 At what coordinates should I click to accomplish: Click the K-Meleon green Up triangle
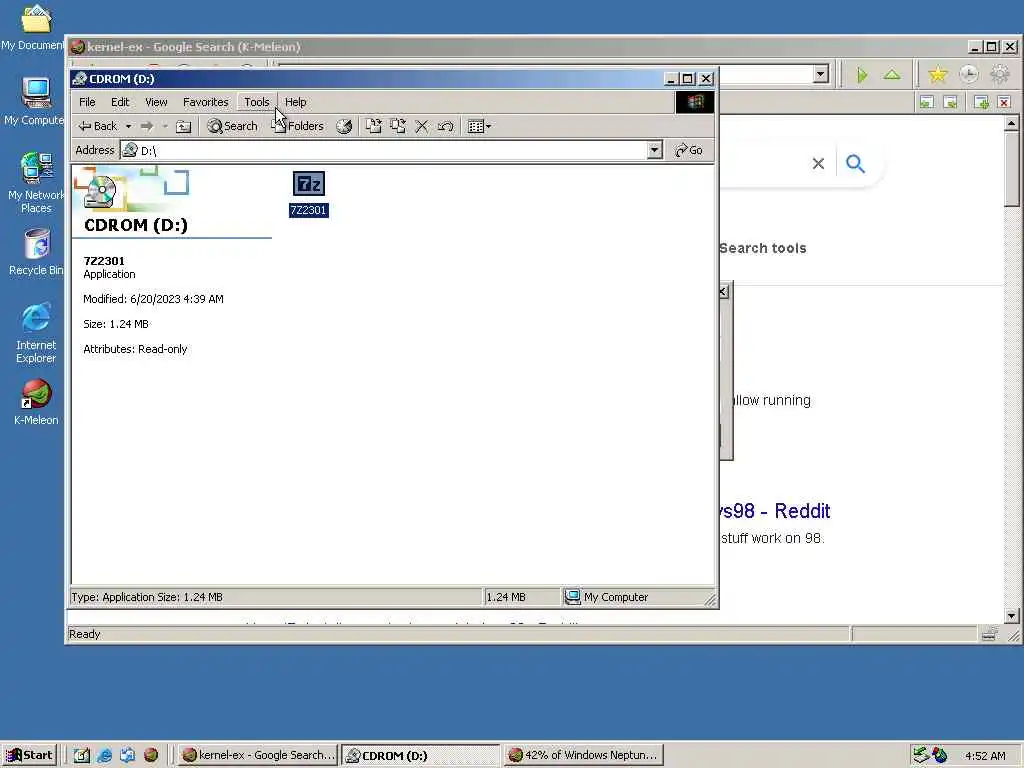892,74
